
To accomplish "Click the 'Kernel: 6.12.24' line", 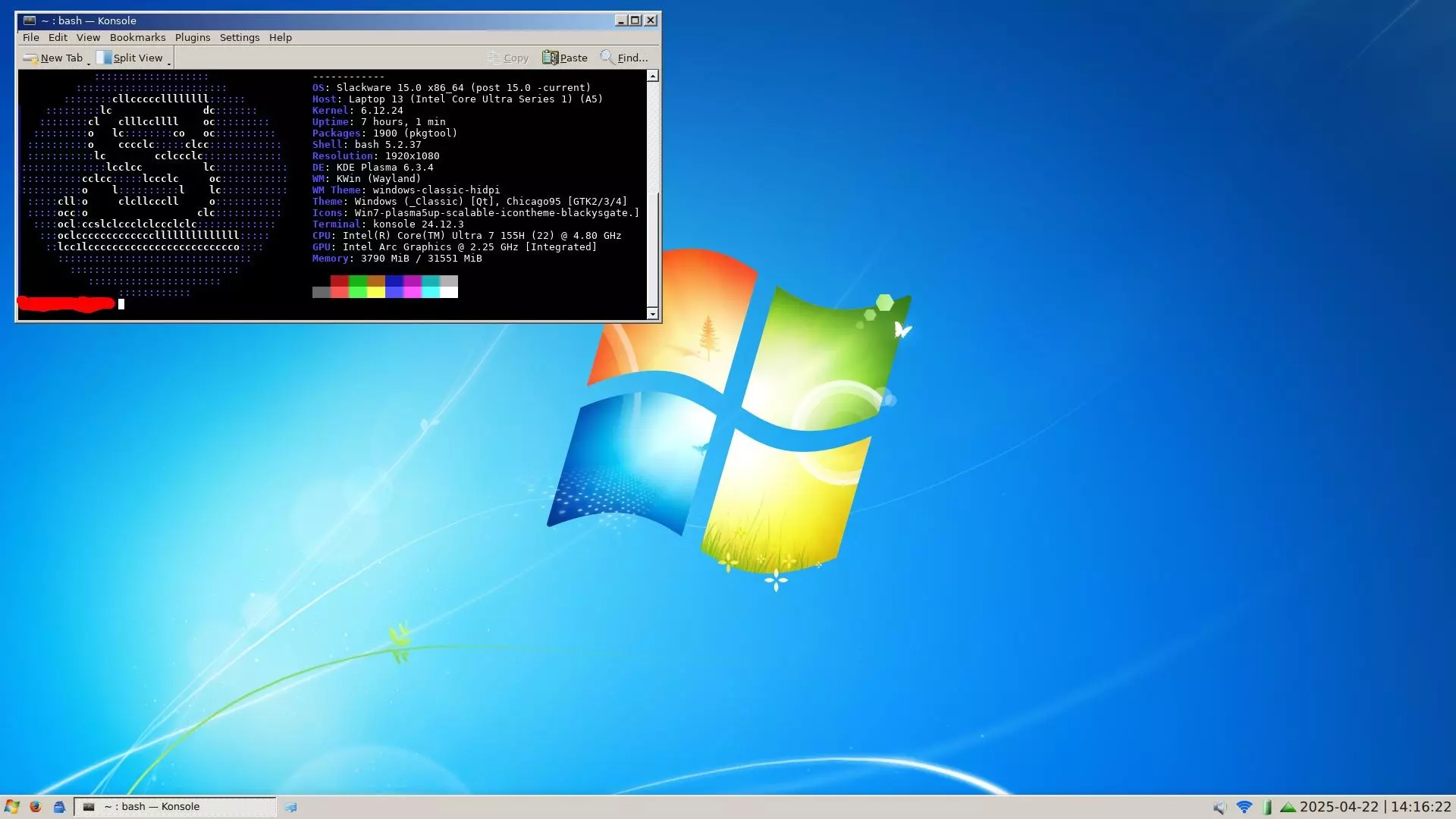I will click(x=358, y=111).
